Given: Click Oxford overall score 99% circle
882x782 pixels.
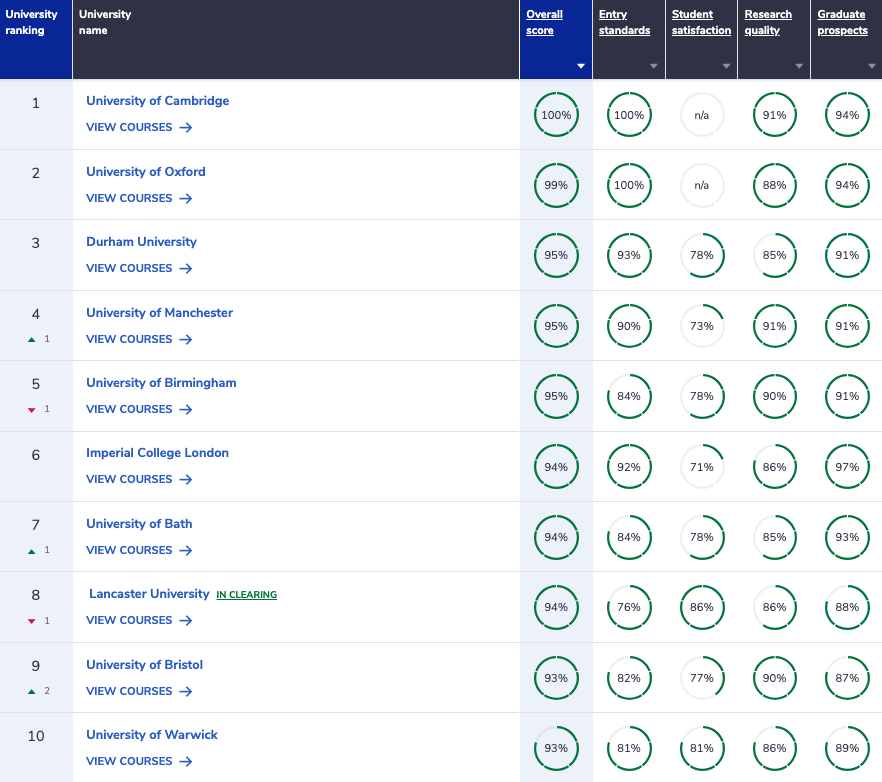Looking at the screenshot, I should coord(556,185).
